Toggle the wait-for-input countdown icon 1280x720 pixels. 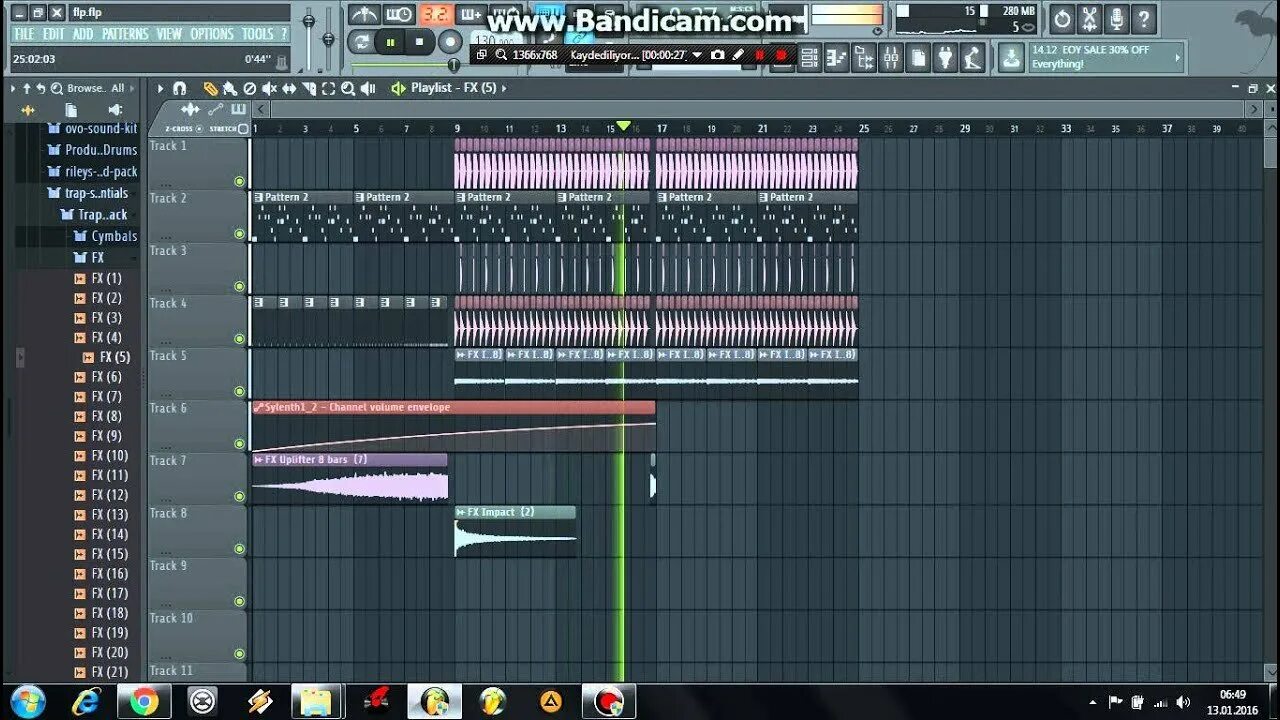398,15
